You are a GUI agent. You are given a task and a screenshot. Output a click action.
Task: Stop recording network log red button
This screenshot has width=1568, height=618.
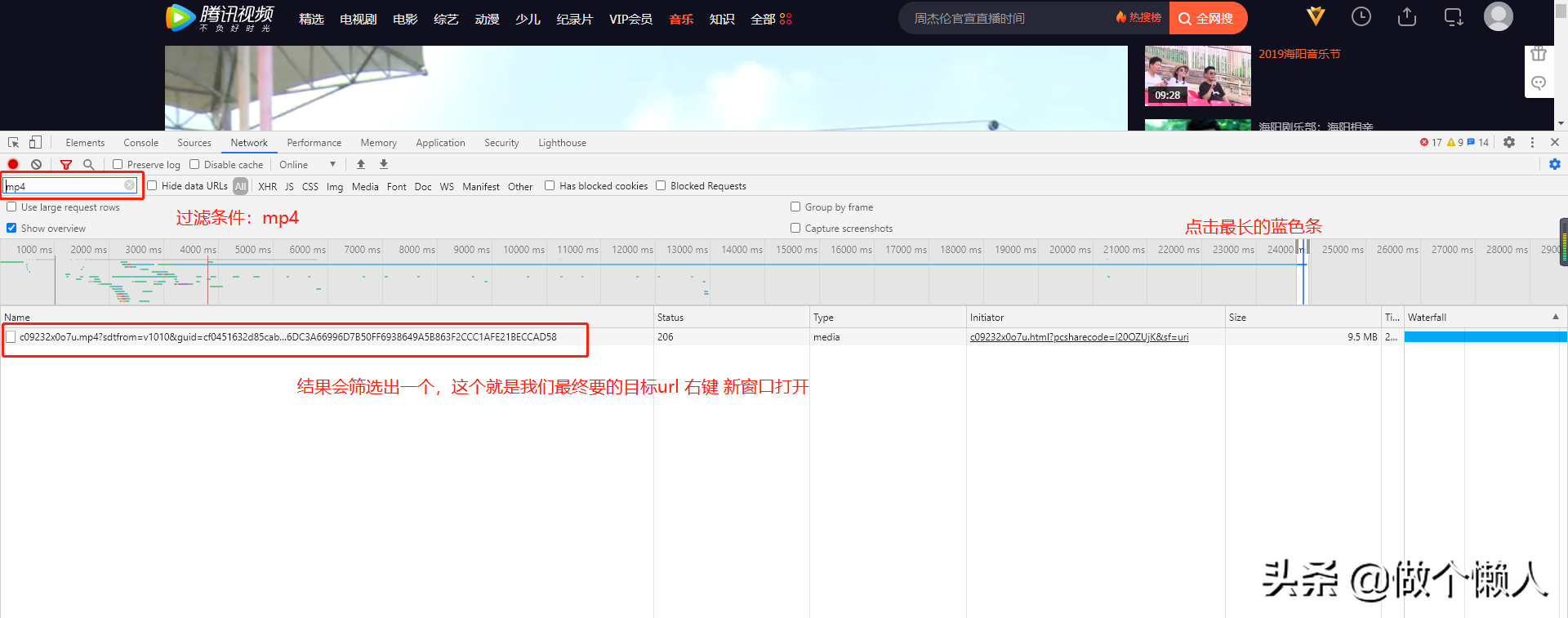point(13,164)
